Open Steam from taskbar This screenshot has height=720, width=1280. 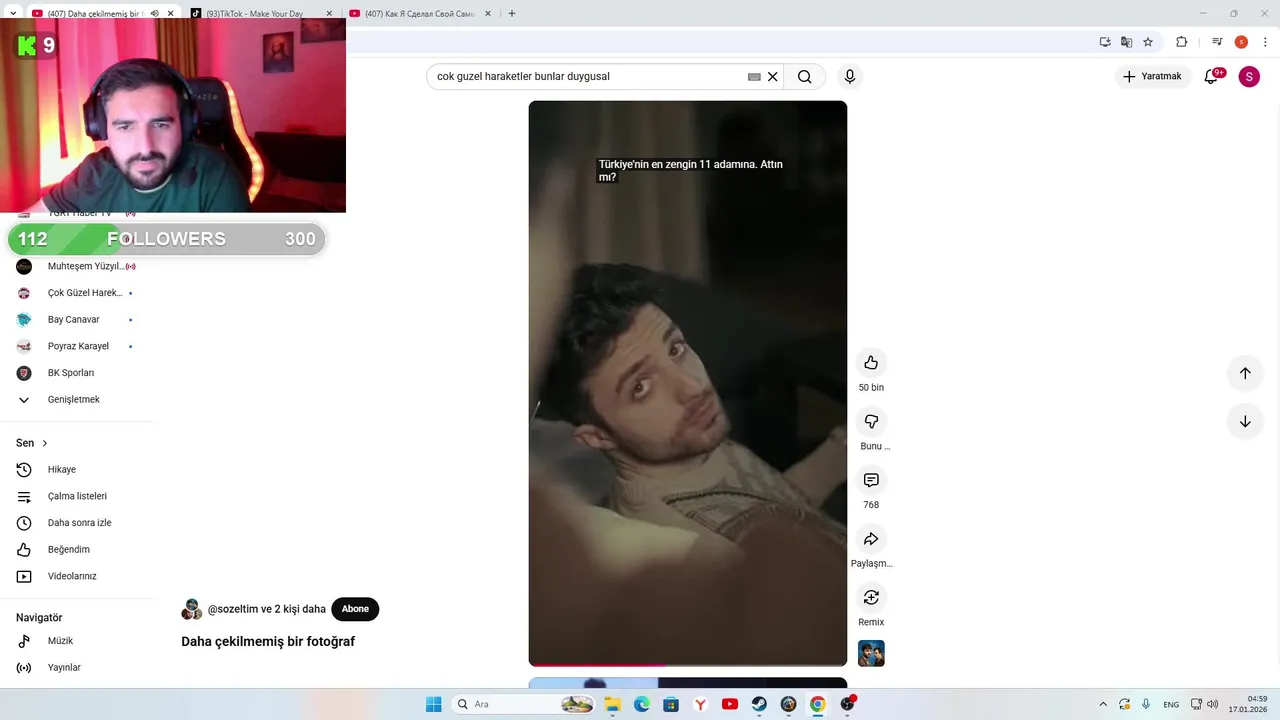[759, 704]
